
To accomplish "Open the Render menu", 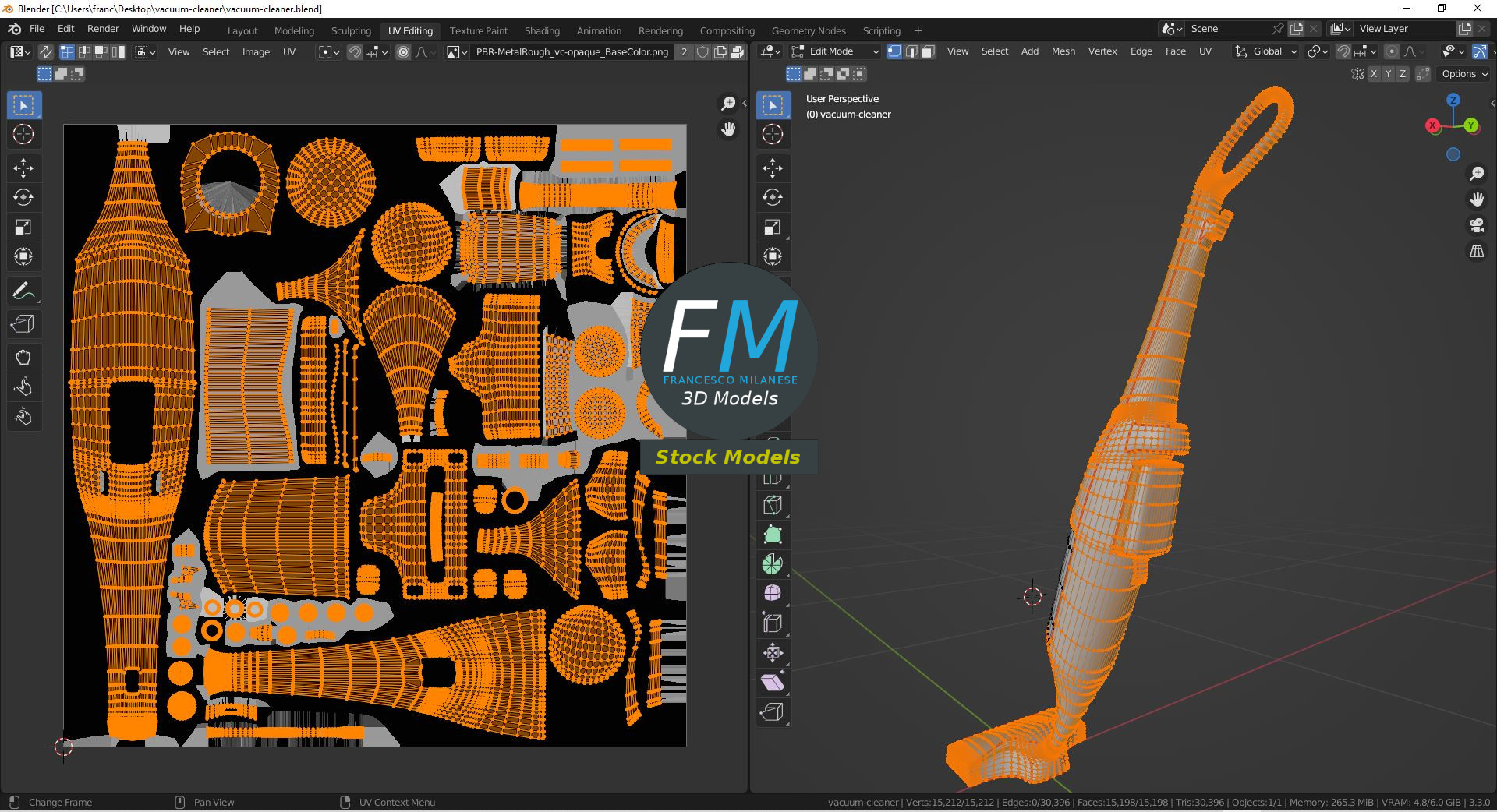I will [103, 29].
